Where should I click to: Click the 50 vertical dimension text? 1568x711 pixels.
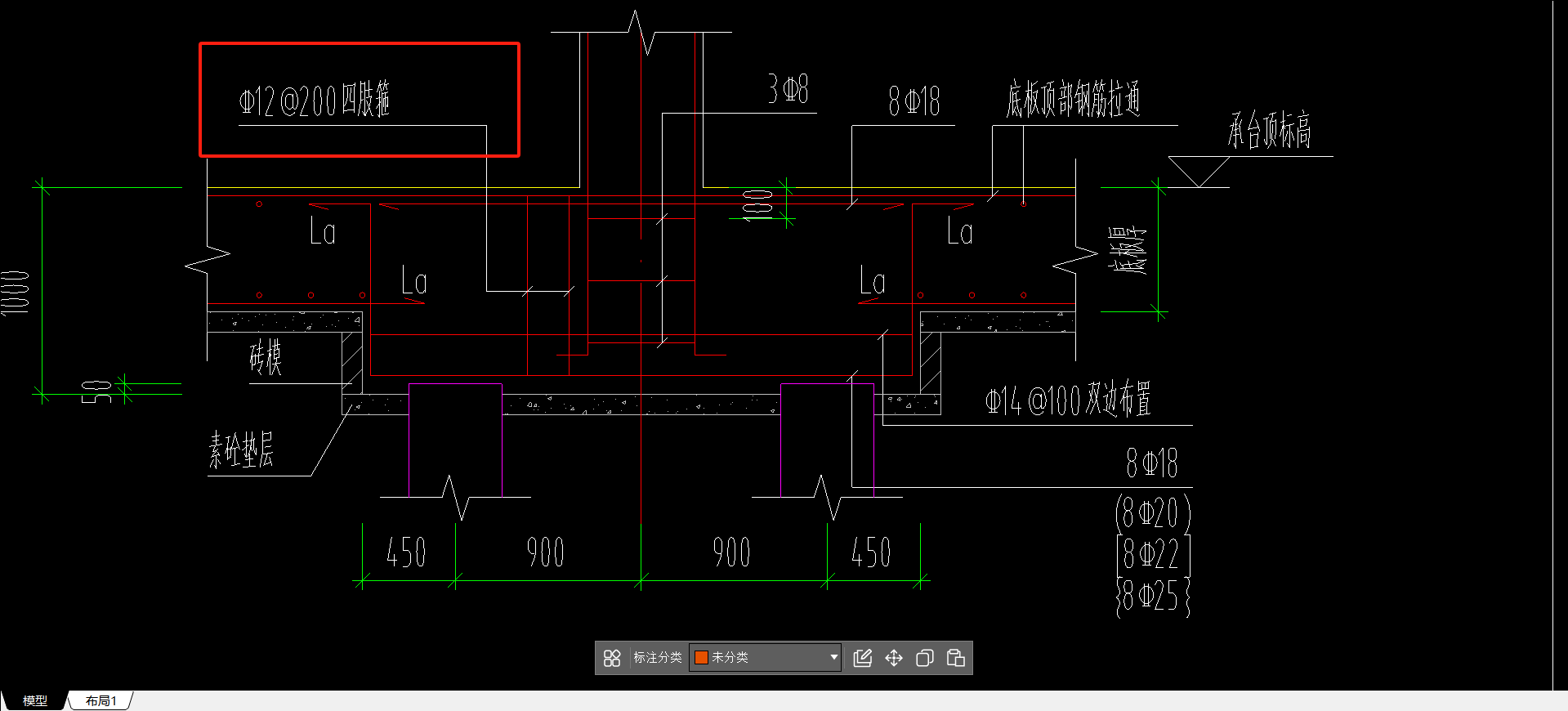pyautogui.click(x=96, y=391)
